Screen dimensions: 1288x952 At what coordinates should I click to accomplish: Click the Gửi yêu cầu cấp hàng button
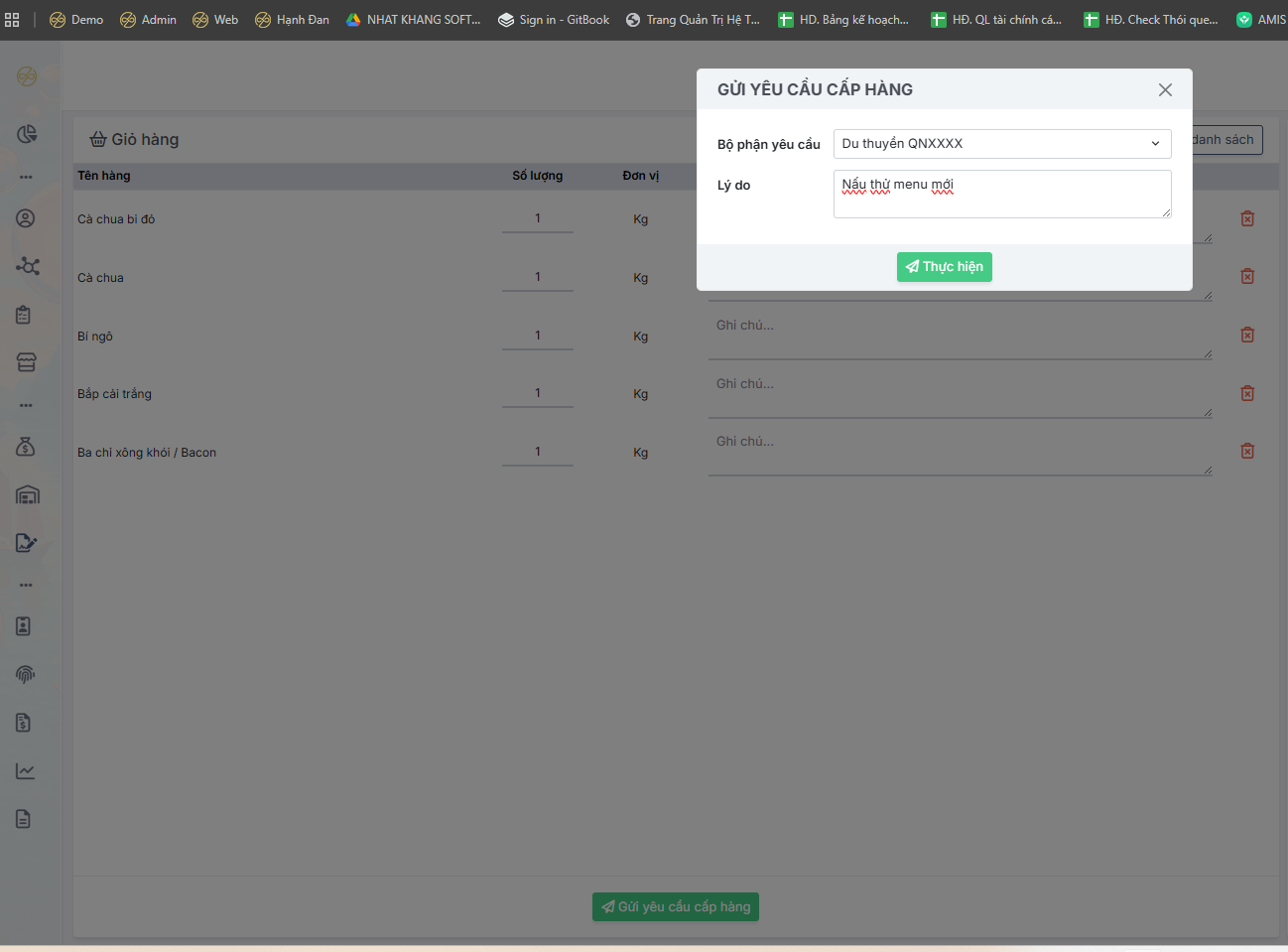(x=675, y=906)
